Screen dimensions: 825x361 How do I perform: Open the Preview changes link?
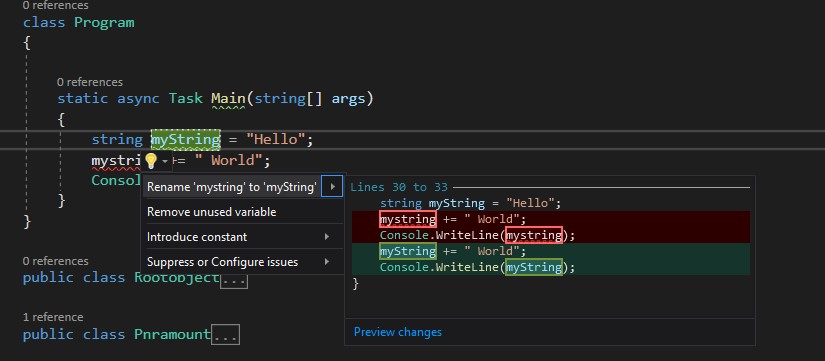pyautogui.click(x=398, y=332)
